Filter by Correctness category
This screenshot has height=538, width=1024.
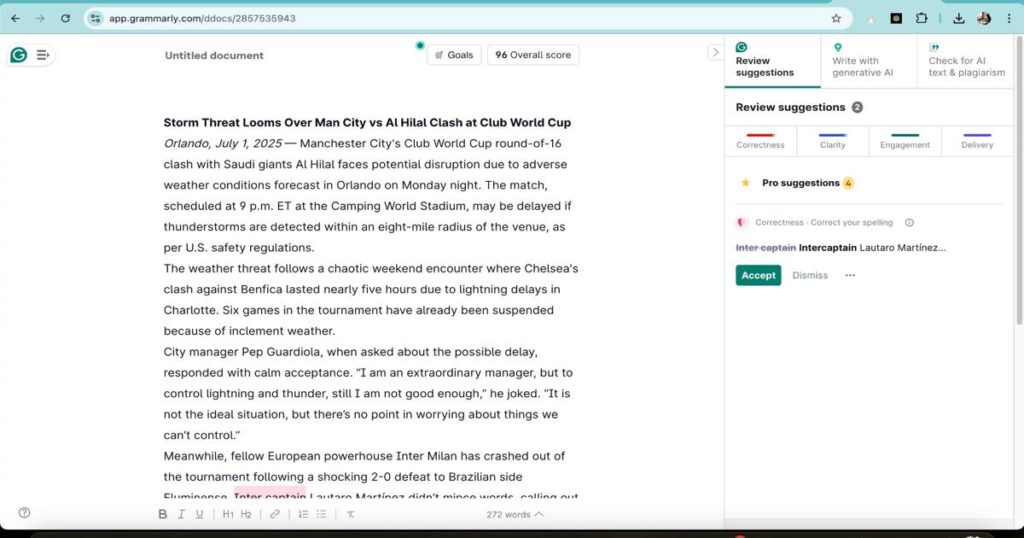(760, 140)
